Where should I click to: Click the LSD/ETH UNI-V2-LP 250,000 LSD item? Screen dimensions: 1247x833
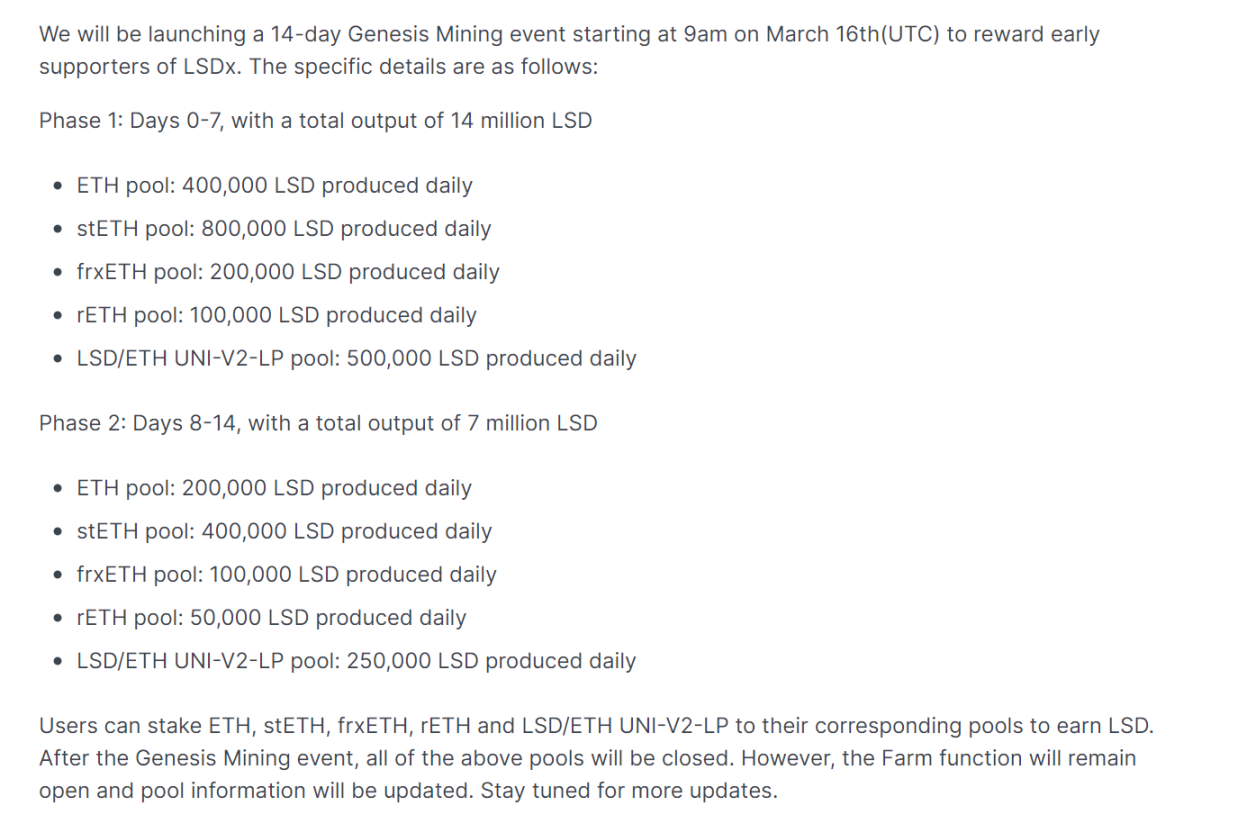point(356,660)
